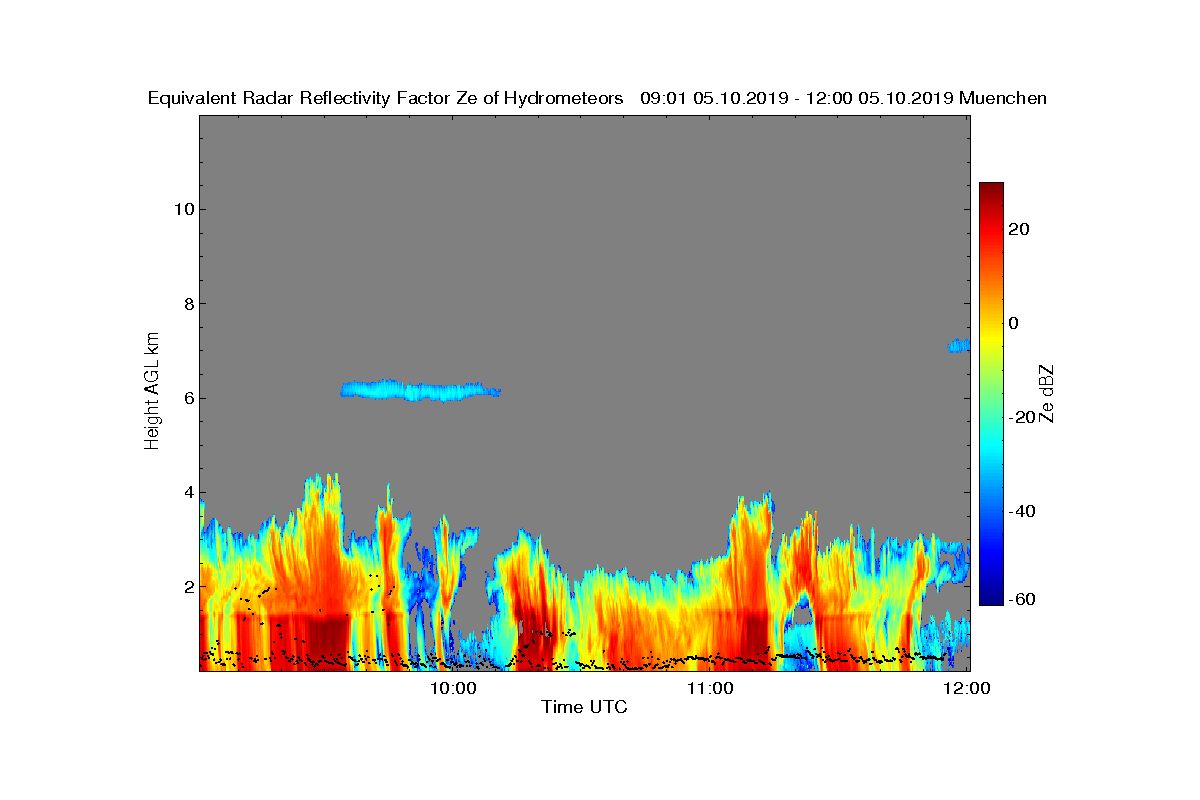Click the colorbar value 0
1200x800 pixels.
[x=1015, y=323]
